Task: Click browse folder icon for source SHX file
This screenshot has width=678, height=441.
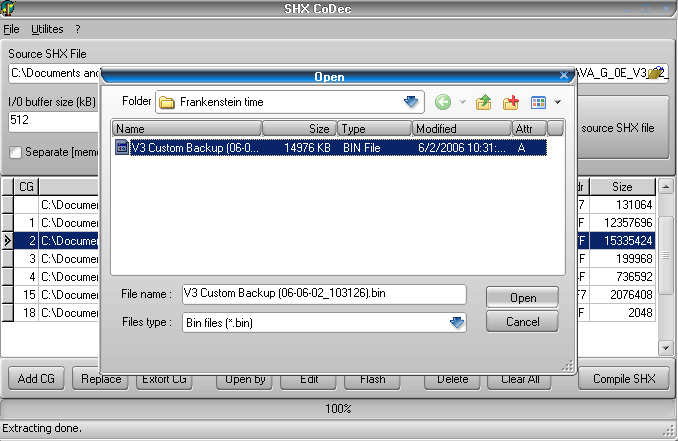Action: click(x=656, y=73)
